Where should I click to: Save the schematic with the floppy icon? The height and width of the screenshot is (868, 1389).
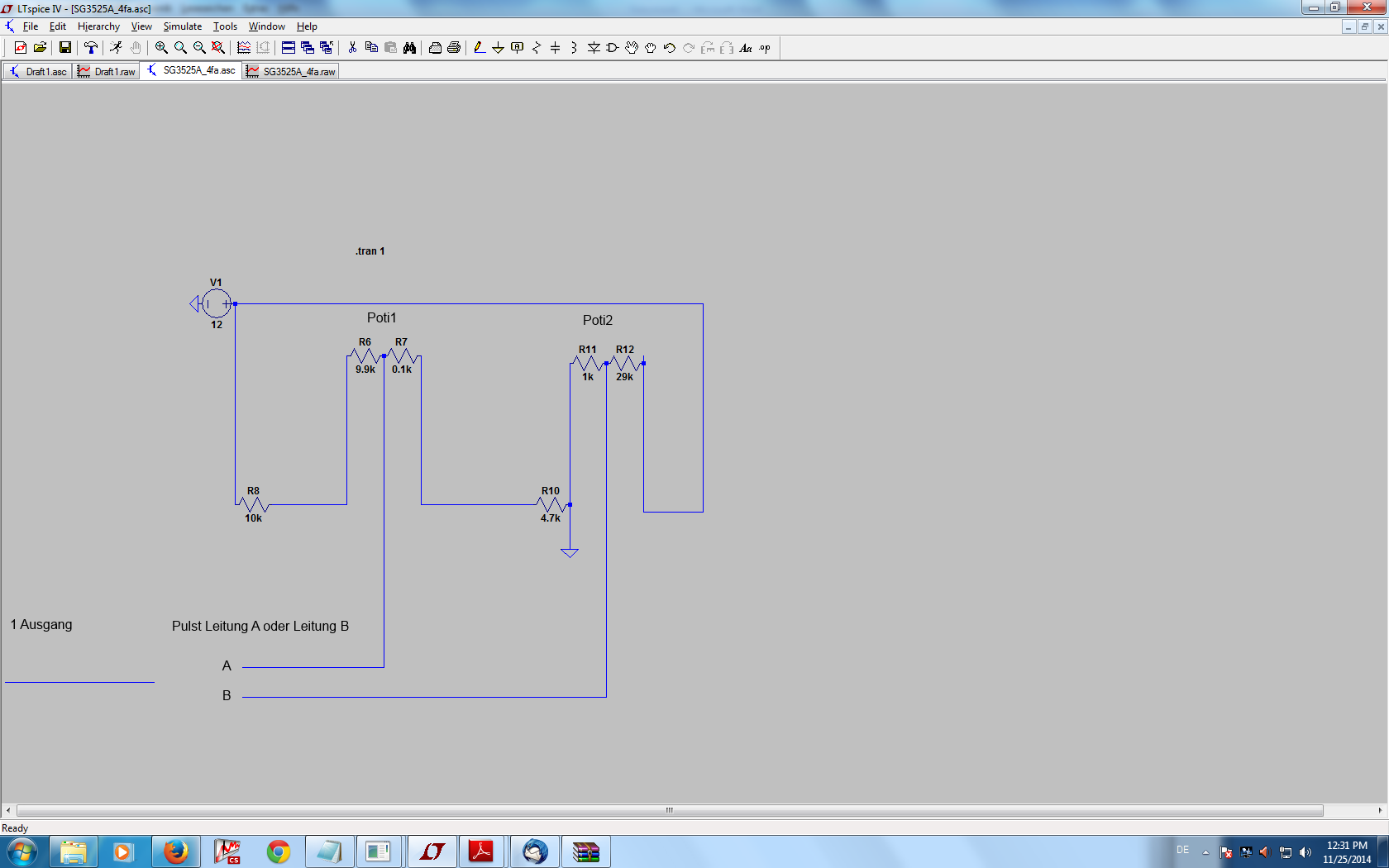pos(64,48)
